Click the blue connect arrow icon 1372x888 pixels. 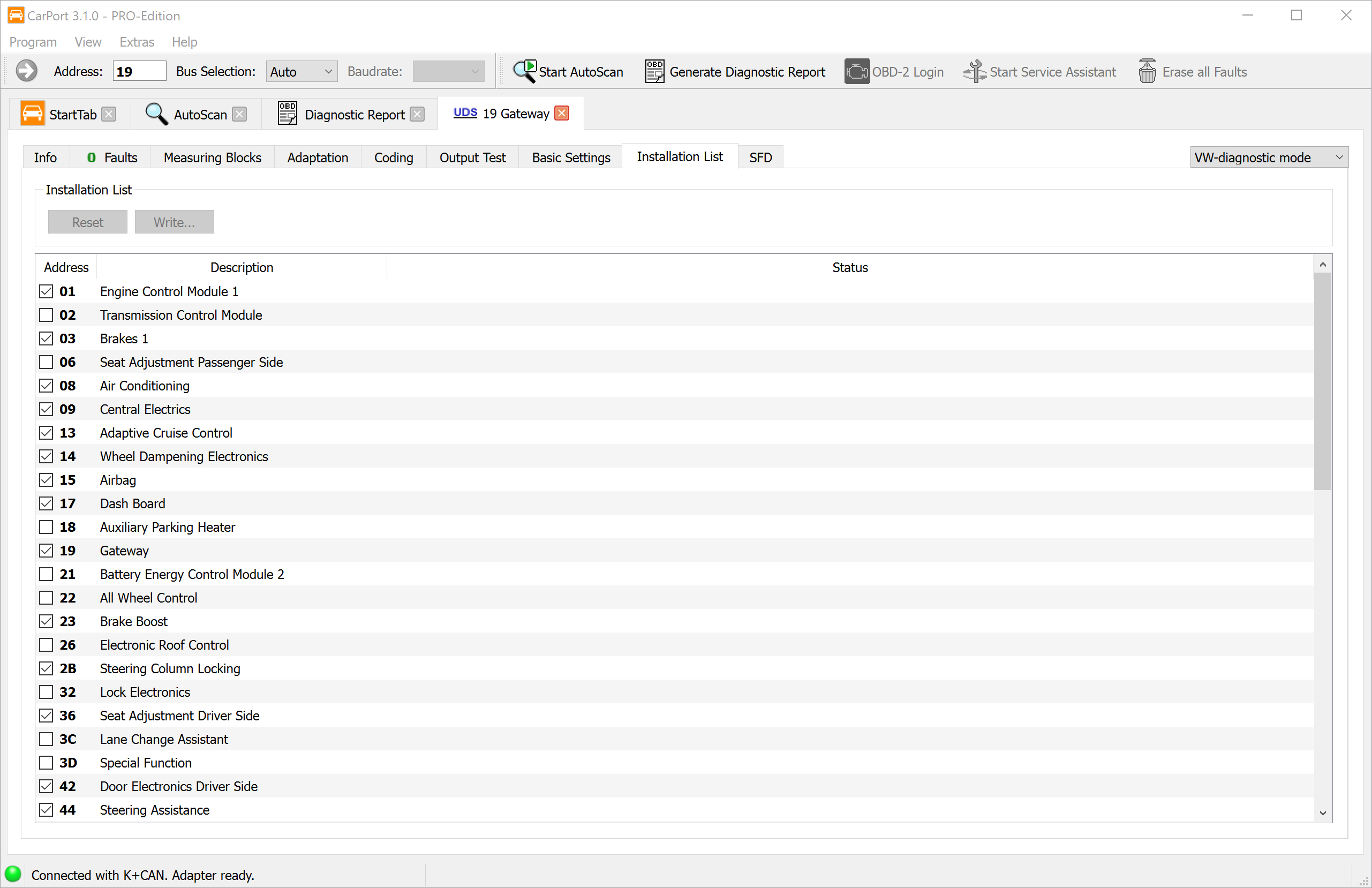tap(27, 70)
